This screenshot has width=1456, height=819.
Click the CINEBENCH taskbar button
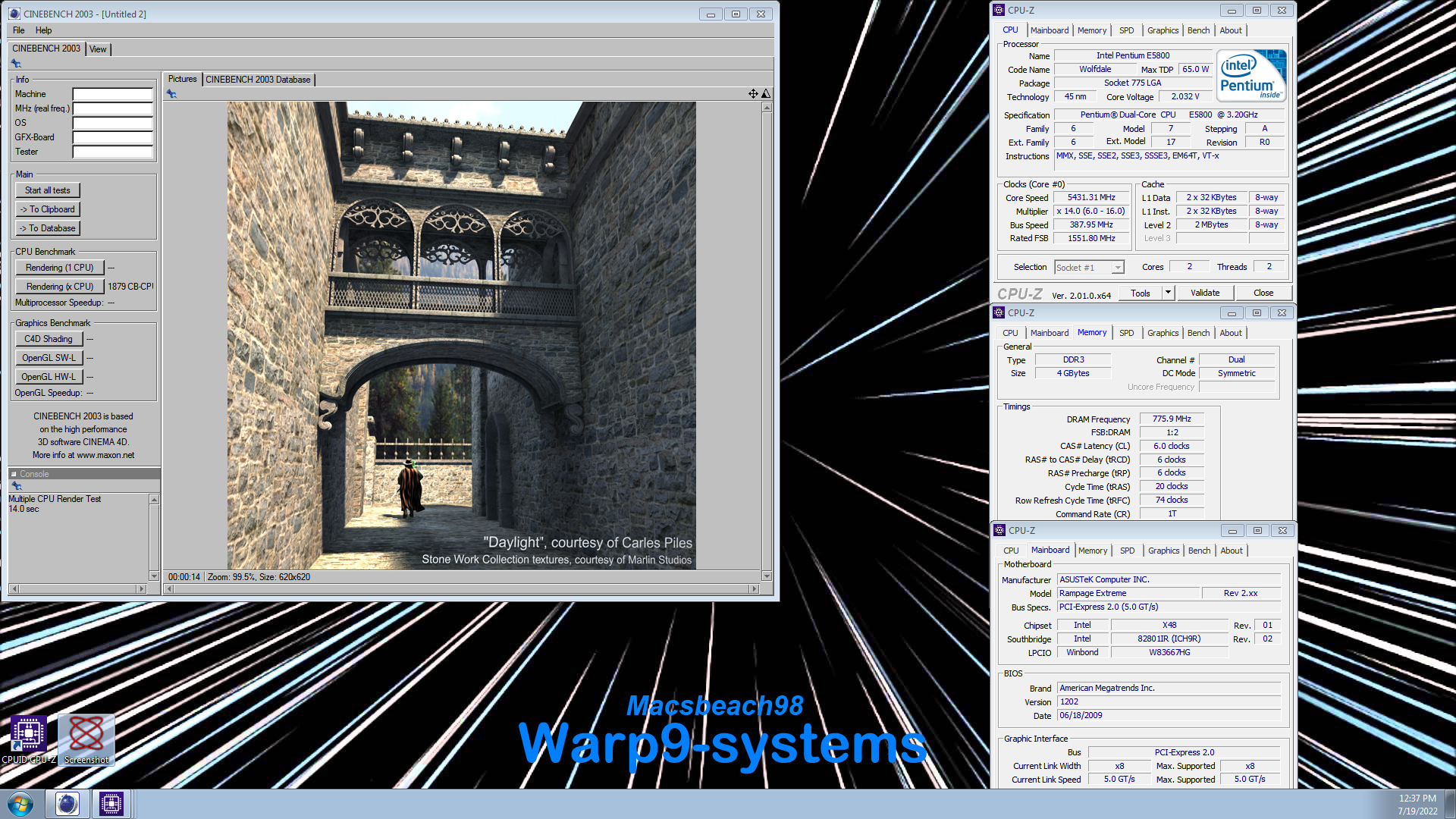tap(67, 804)
